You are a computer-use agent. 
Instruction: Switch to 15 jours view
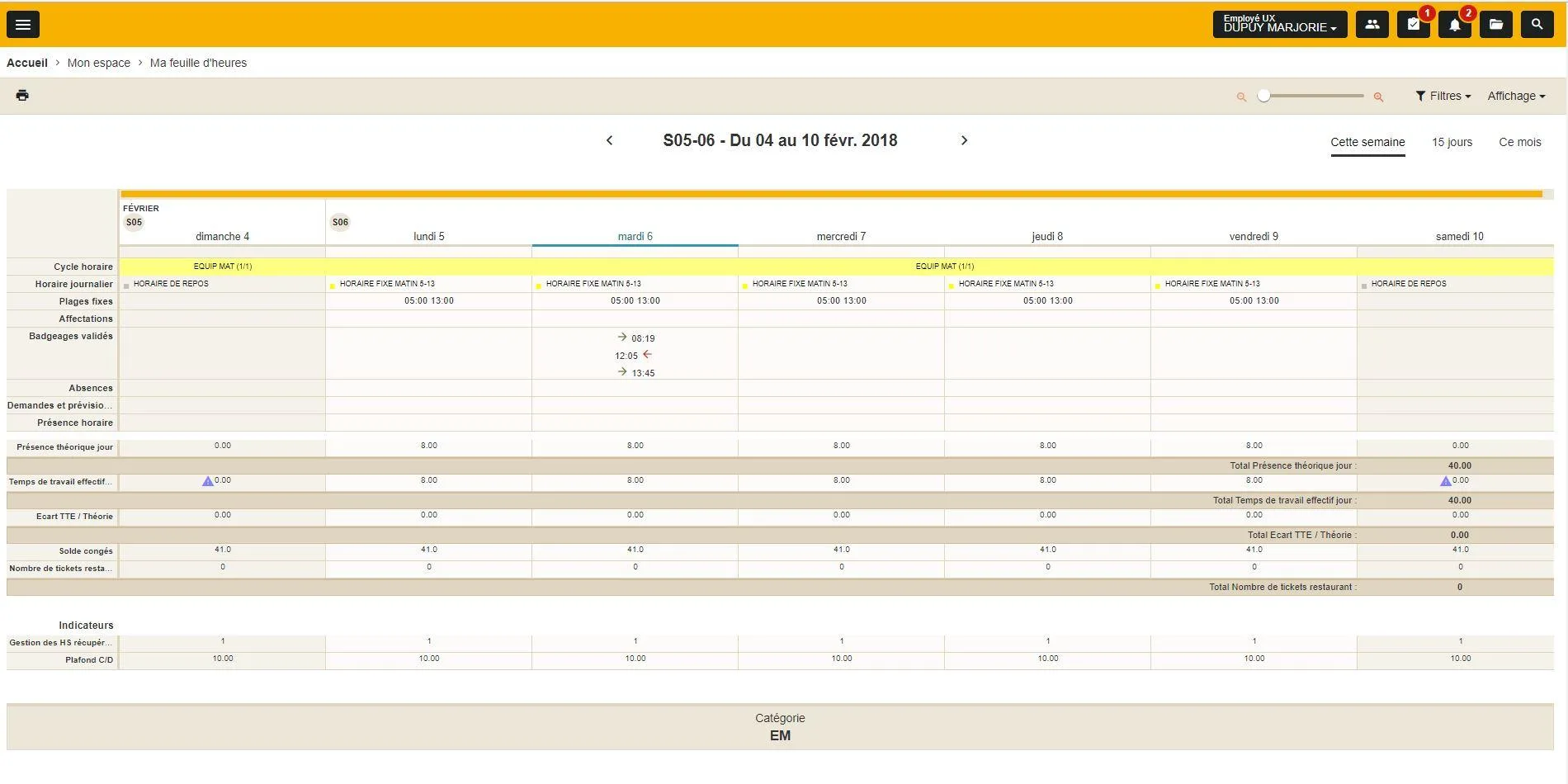tap(1452, 142)
